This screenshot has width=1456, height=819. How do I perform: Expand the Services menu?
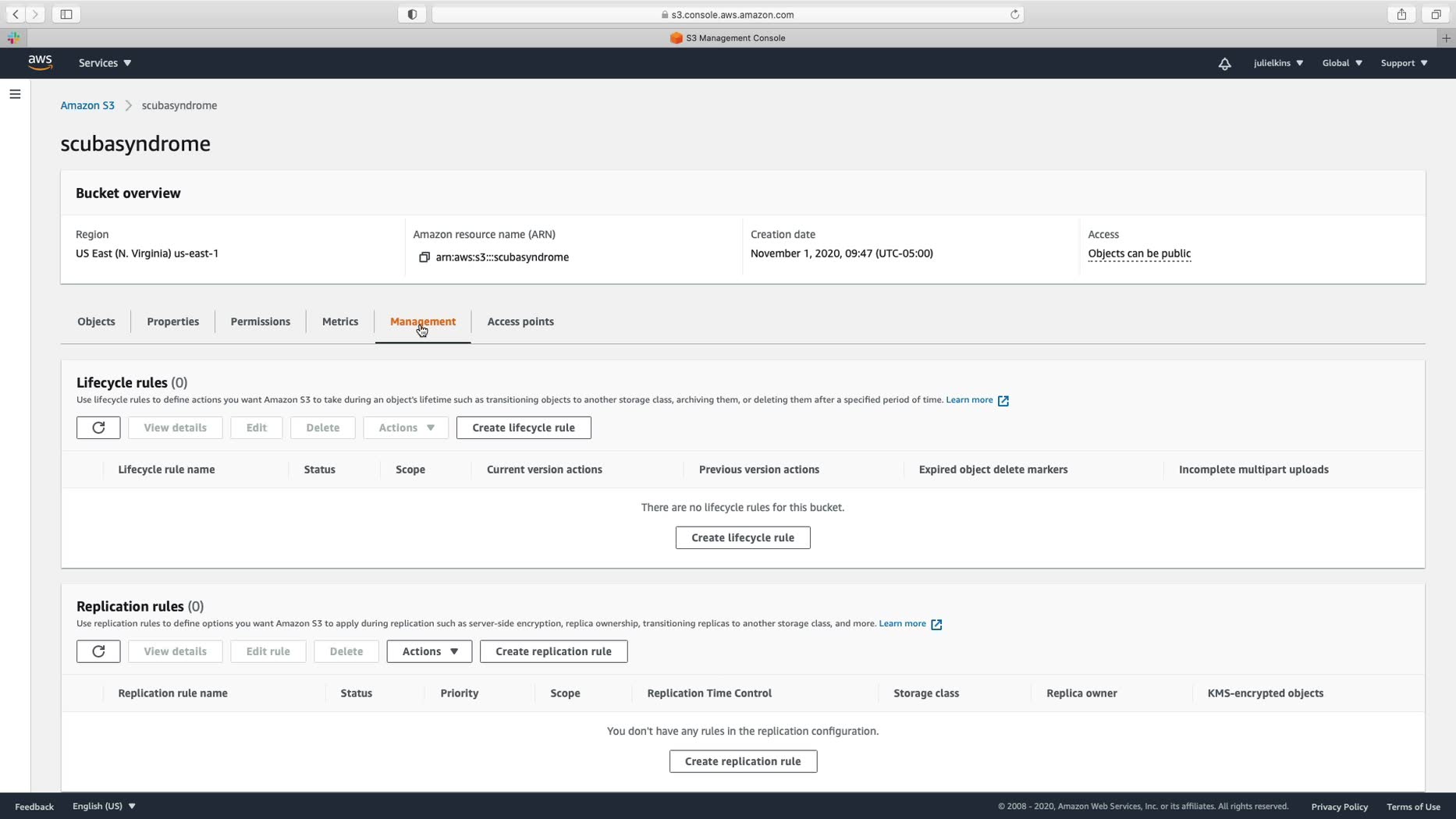[105, 63]
